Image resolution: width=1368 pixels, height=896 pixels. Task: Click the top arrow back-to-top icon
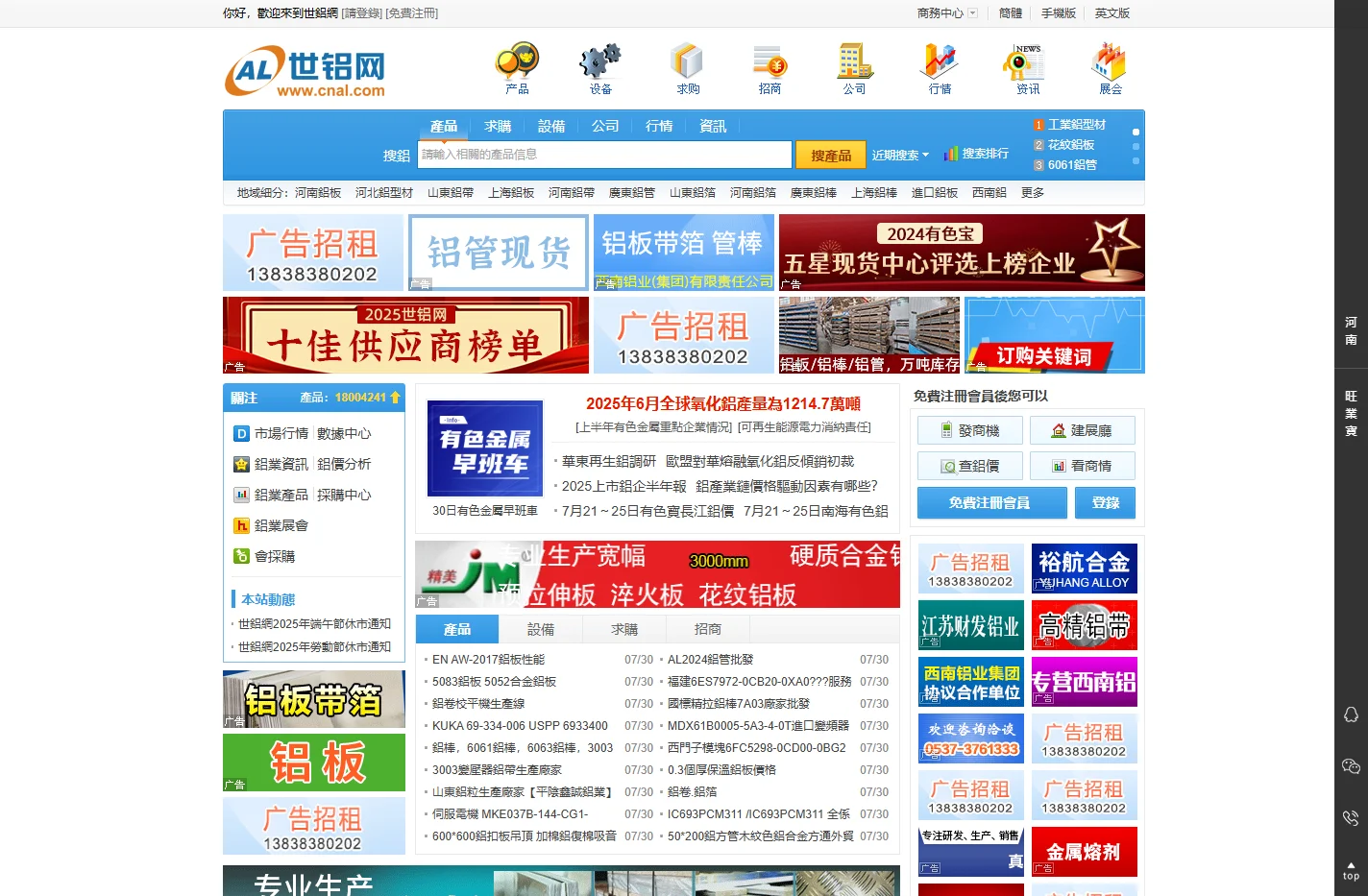(1351, 870)
